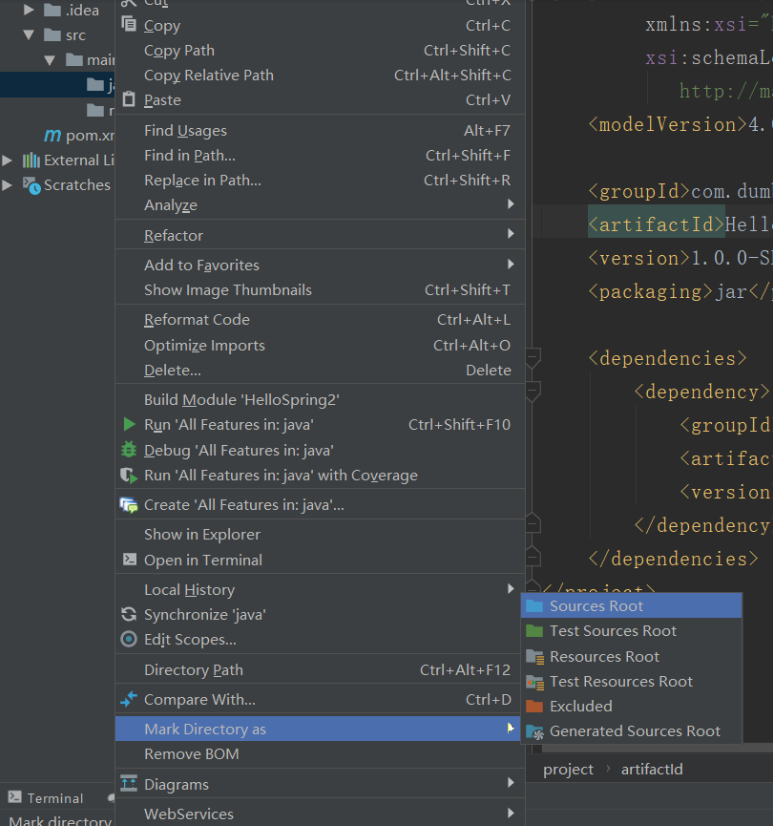773x826 pixels.
Task: Click the blue Sources Root folder icon
Action: coord(534,606)
